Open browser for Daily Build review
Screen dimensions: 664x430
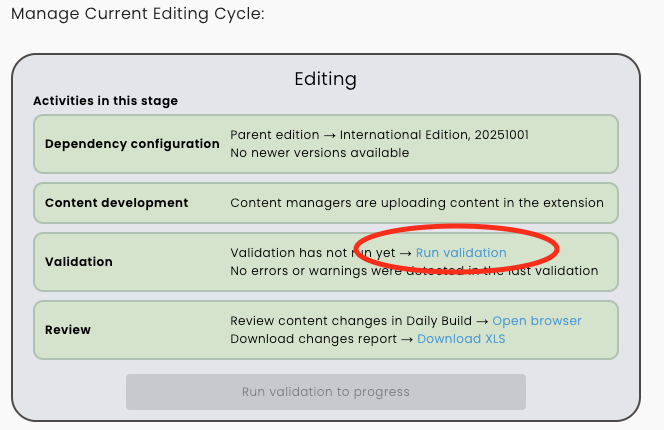[536, 321]
